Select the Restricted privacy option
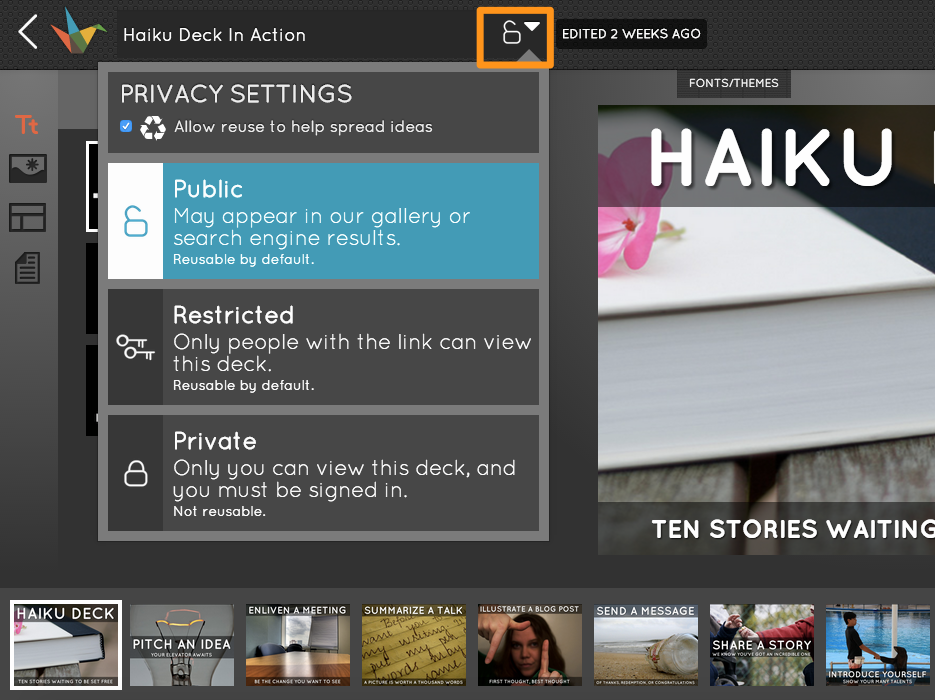The height and width of the screenshot is (700, 935). click(x=323, y=347)
